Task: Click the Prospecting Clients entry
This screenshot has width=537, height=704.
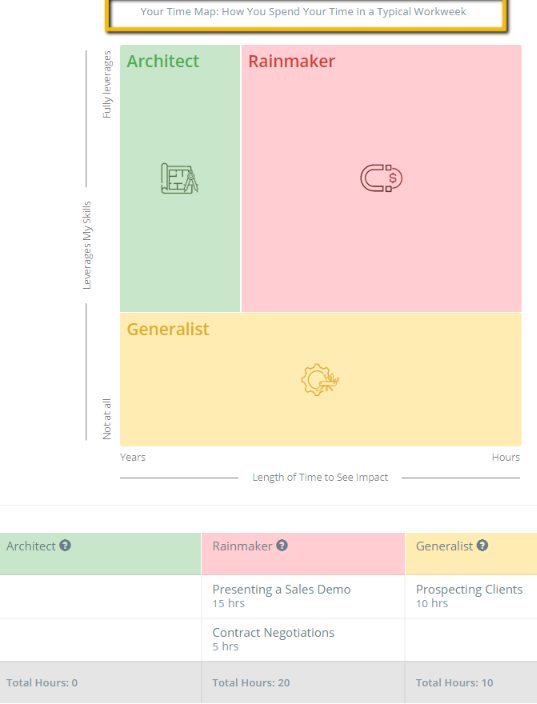Action: (471, 596)
